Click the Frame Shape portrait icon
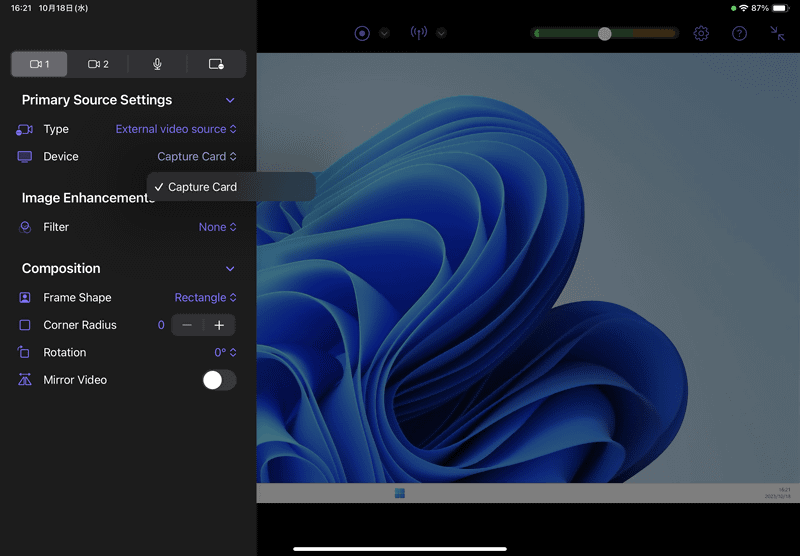Screen dimensions: 800x556 (x=24, y=297)
